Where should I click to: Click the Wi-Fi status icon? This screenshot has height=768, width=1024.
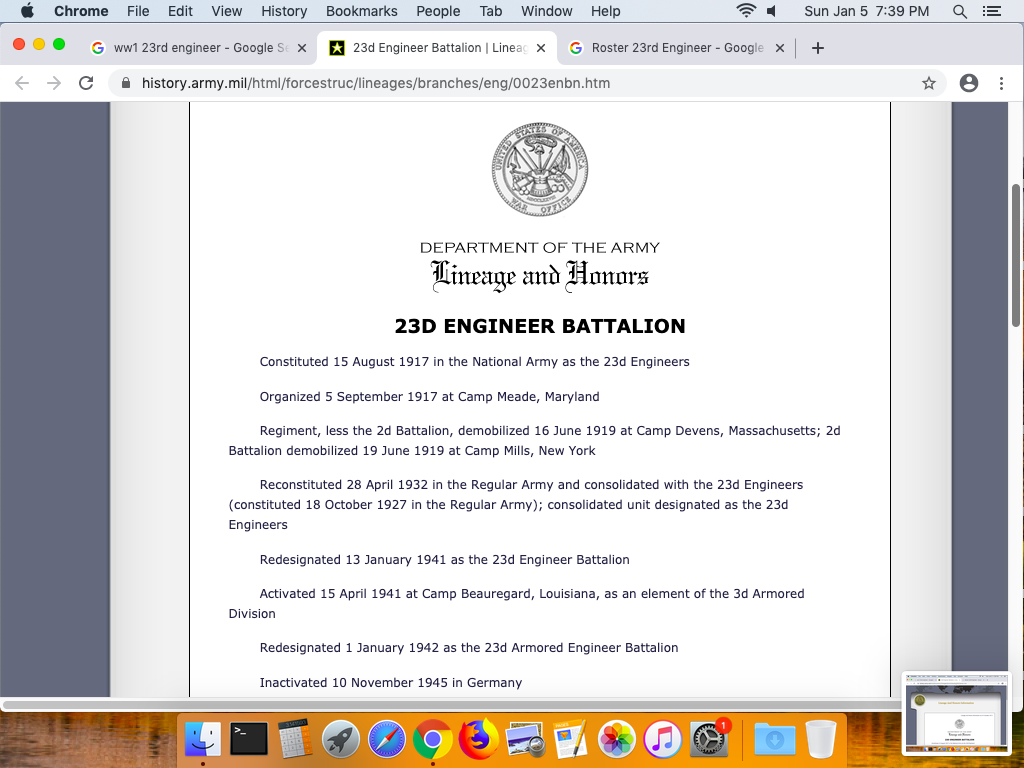click(x=745, y=11)
